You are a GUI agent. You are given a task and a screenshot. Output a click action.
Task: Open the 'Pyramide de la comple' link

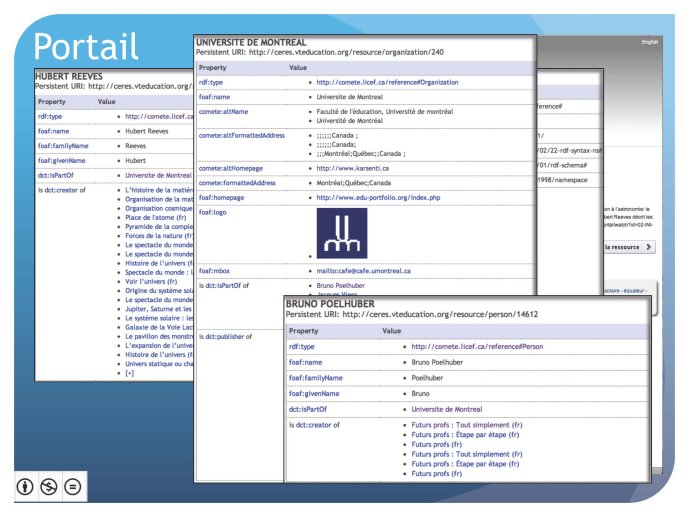point(159,227)
